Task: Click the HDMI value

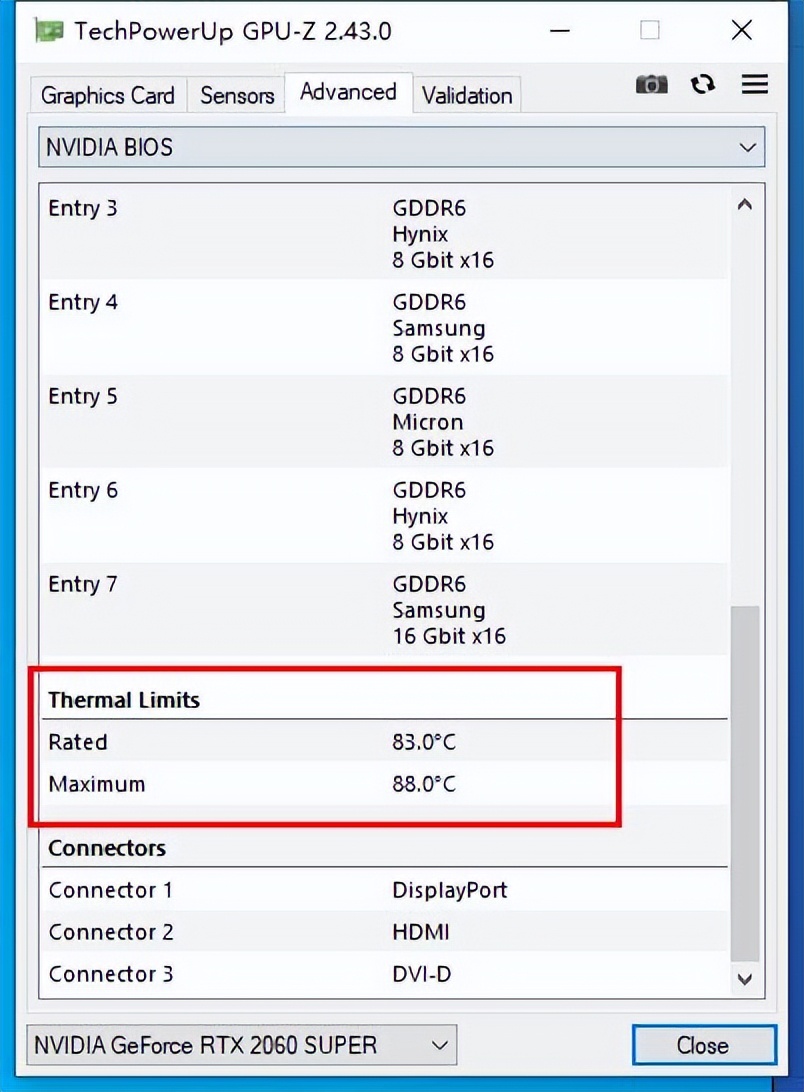Action: (421, 932)
